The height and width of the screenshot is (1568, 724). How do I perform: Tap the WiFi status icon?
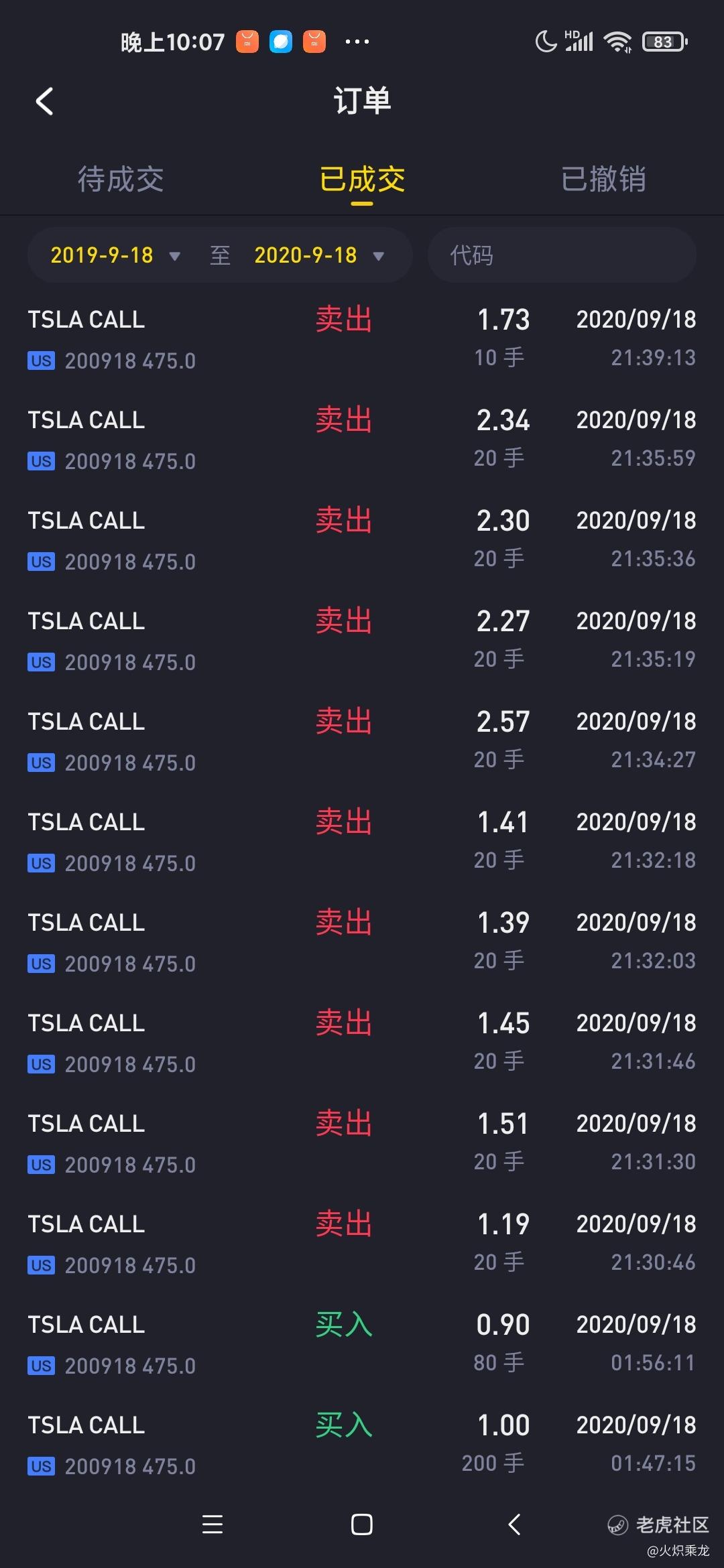click(x=617, y=42)
